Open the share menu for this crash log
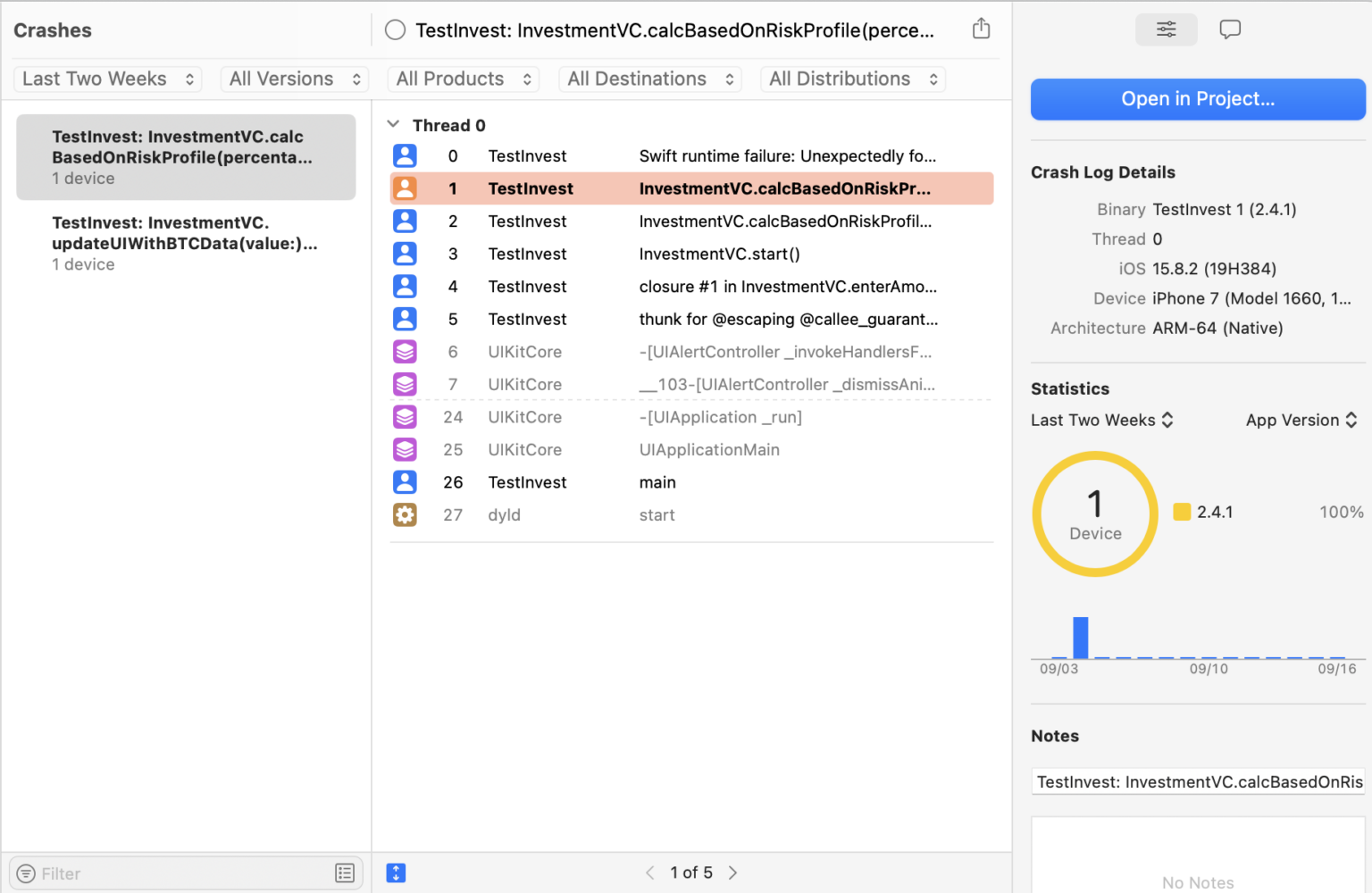Image resolution: width=1372 pixels, height=893 pixels. 981,28
